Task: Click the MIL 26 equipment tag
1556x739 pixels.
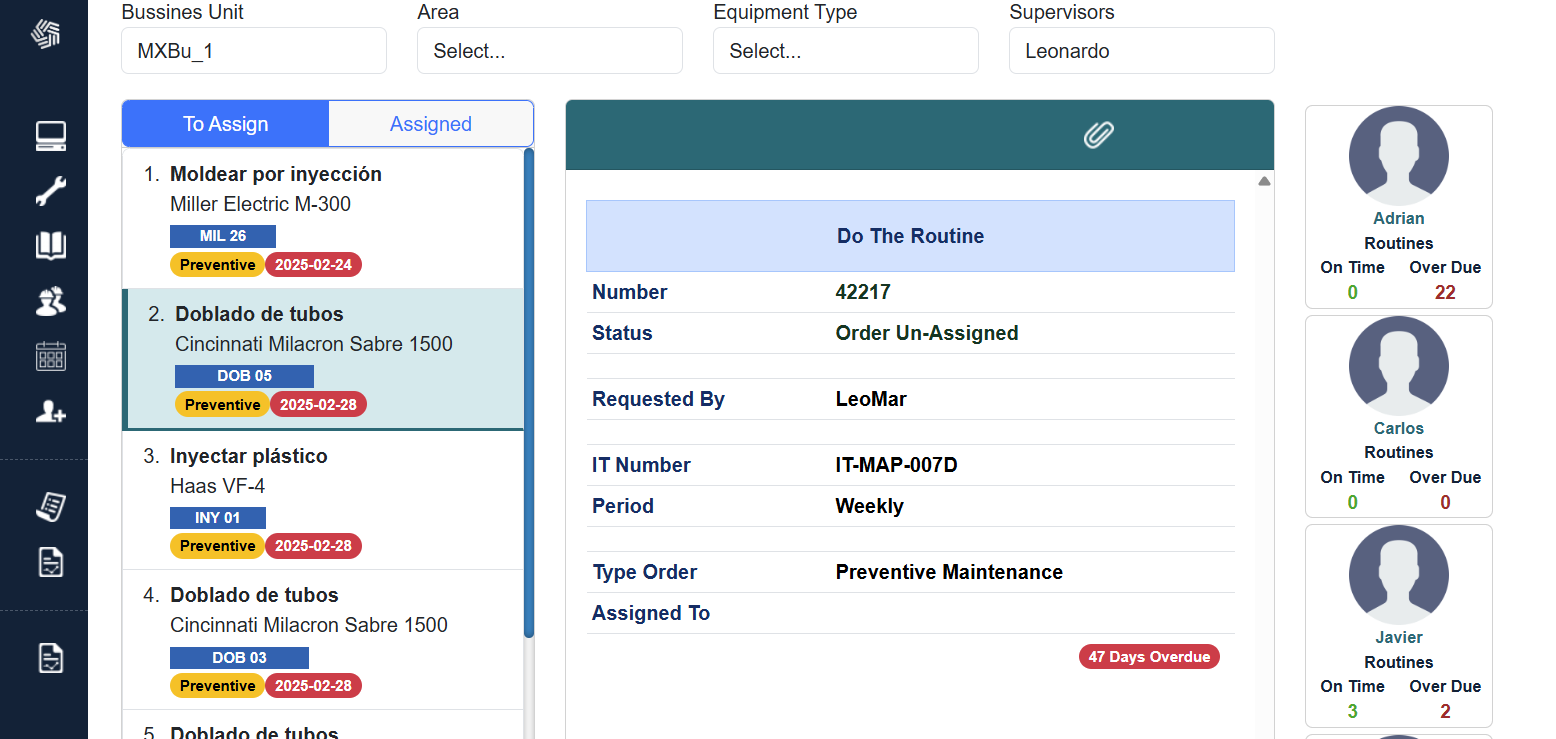Action: (x=223, y=236)
